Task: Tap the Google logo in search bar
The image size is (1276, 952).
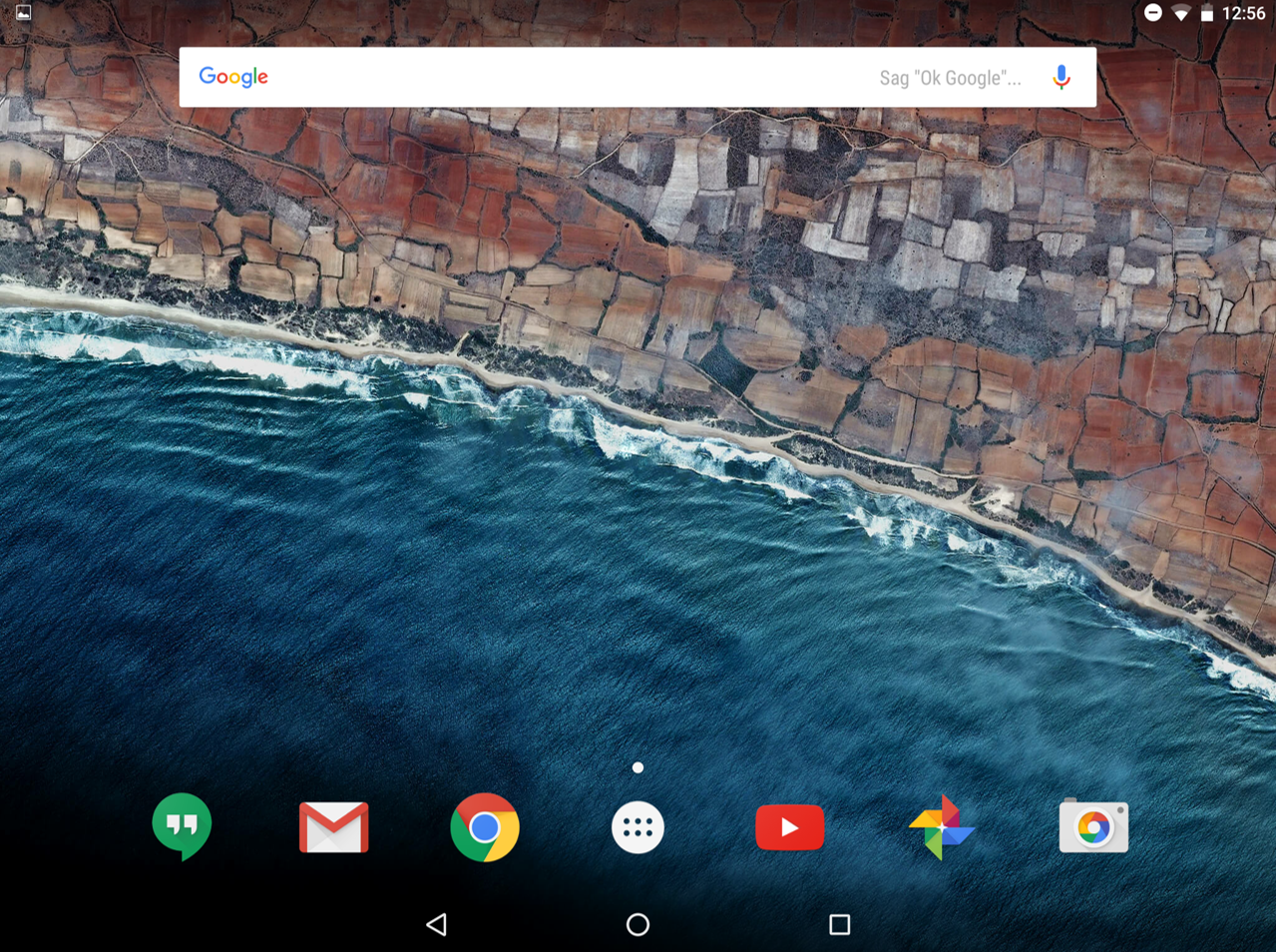Action: click(x=233, y=77)
